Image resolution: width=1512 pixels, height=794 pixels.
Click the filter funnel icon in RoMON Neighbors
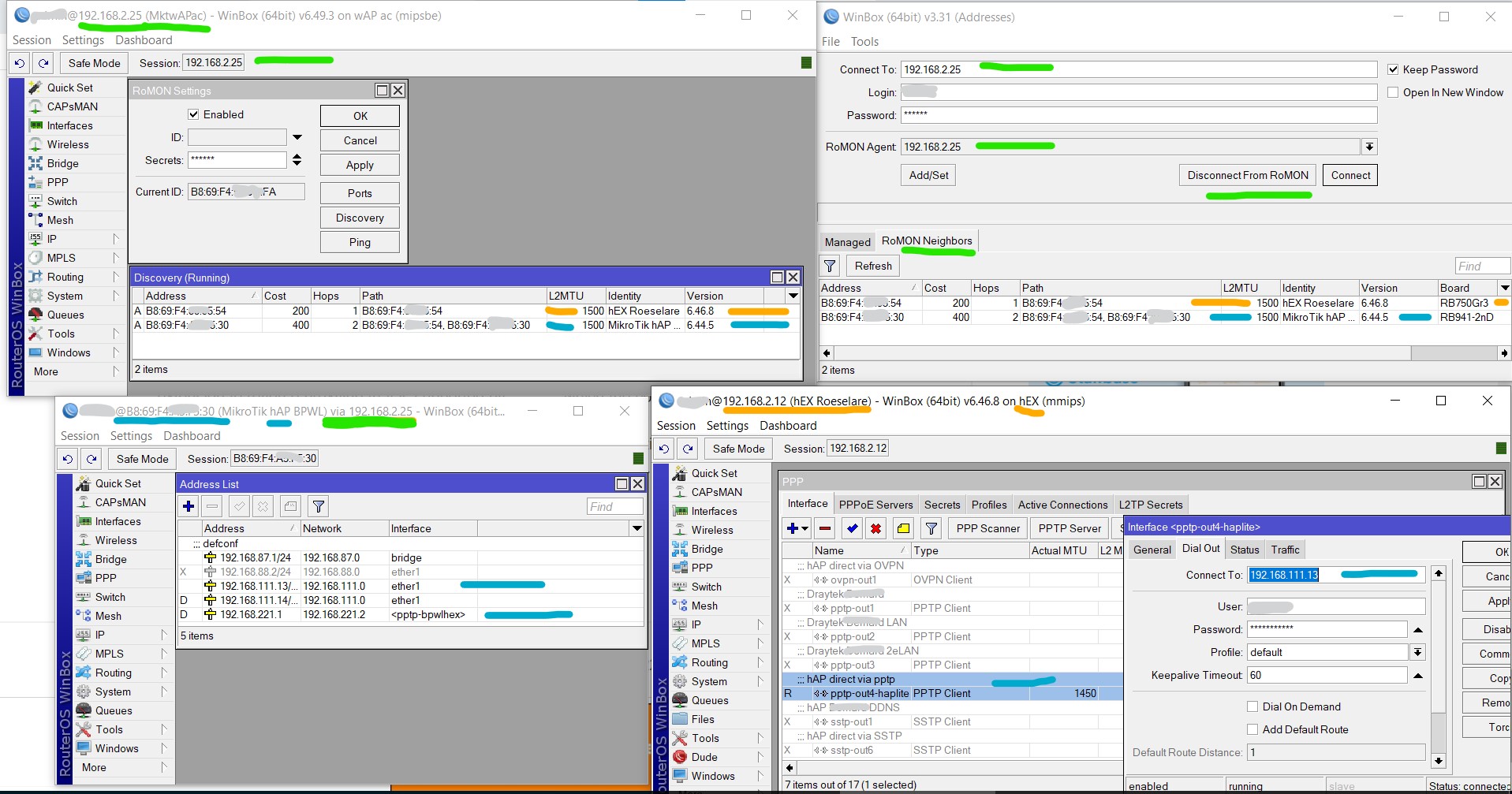pos(830,267)
